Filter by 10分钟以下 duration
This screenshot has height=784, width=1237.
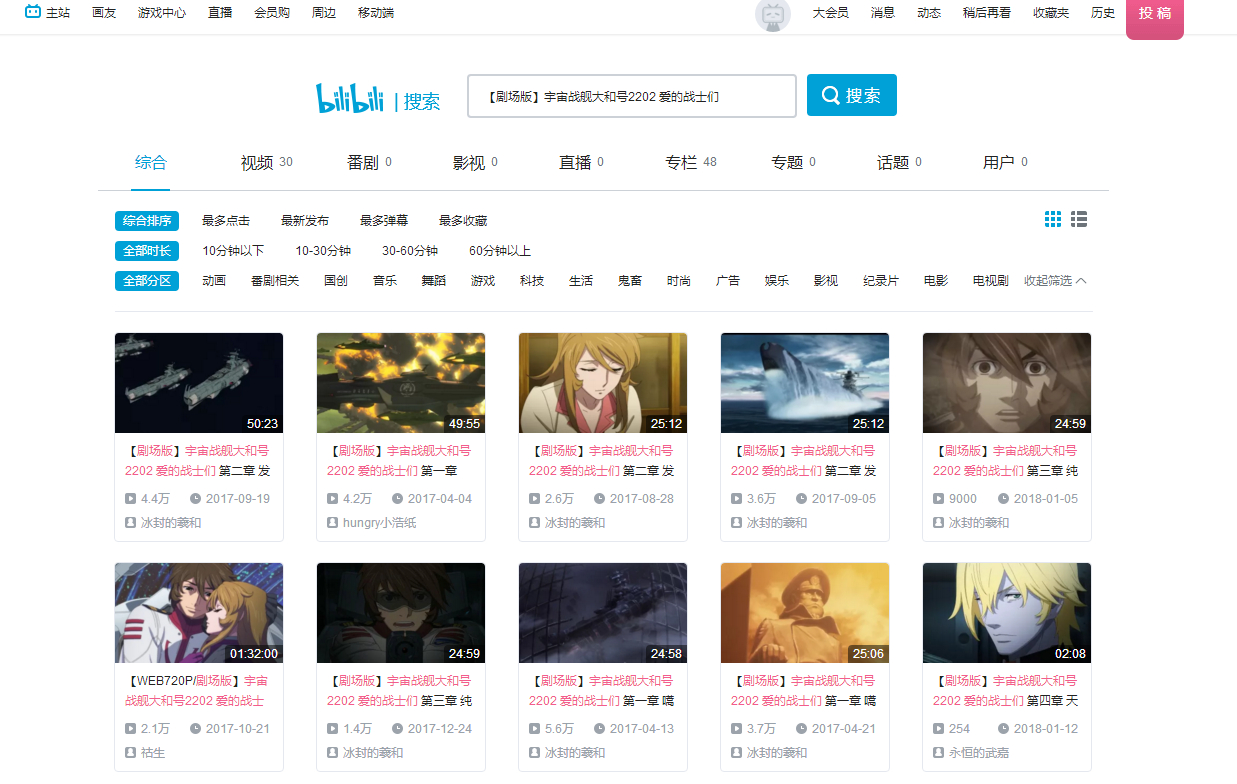click(233, 251)
